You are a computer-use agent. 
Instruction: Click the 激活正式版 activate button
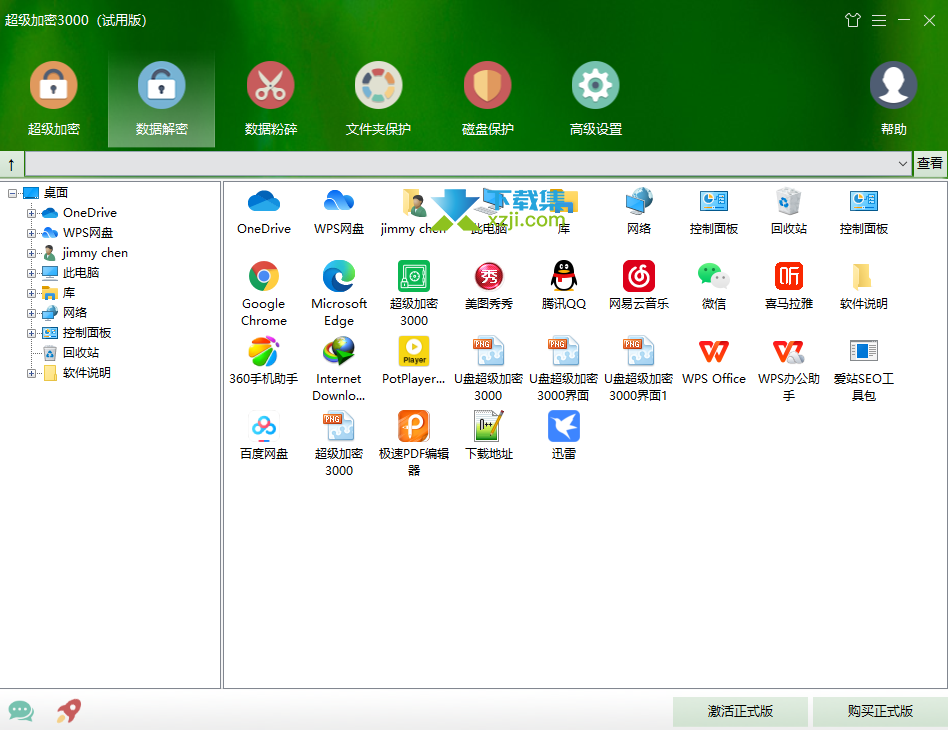tap(740, 711)
